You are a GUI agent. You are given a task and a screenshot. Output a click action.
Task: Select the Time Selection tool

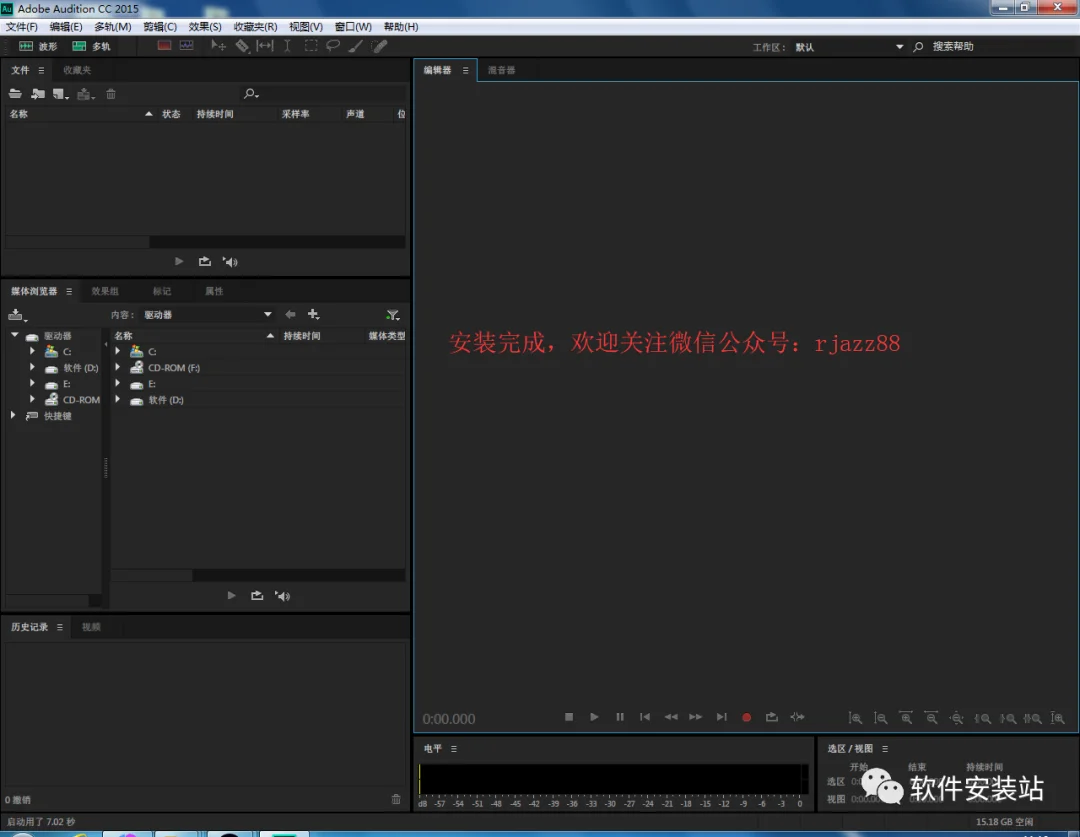(x=287, y=46)
